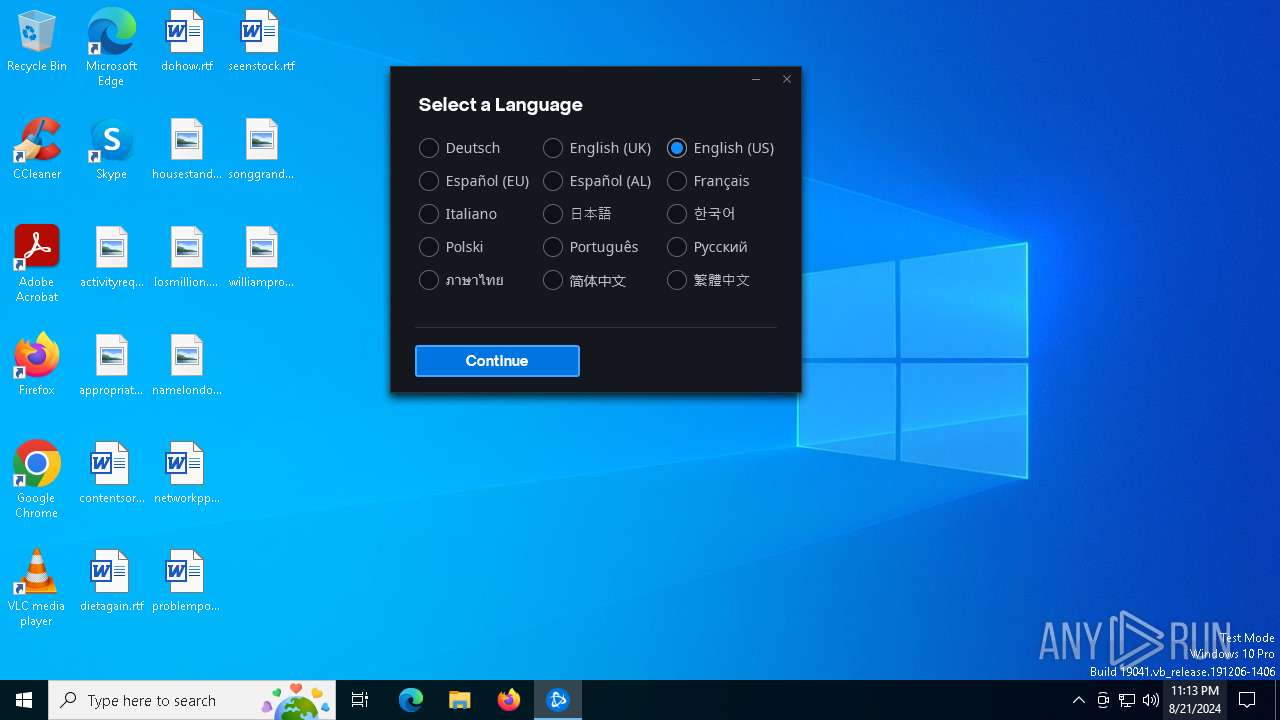Launch Firefox desktop shortcut
Viewport: 1280px width, 720px height.
pos(37,366)
